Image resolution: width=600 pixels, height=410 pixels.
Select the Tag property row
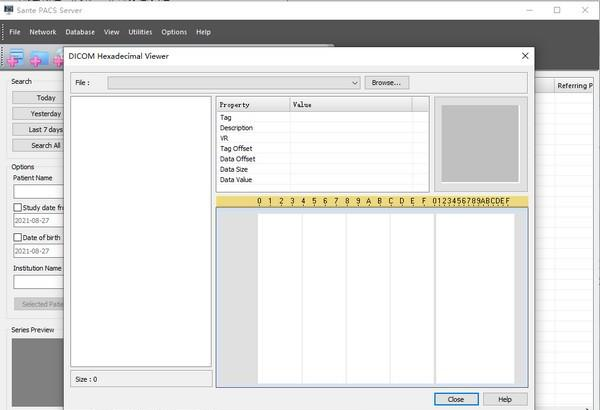pos(322,118)
